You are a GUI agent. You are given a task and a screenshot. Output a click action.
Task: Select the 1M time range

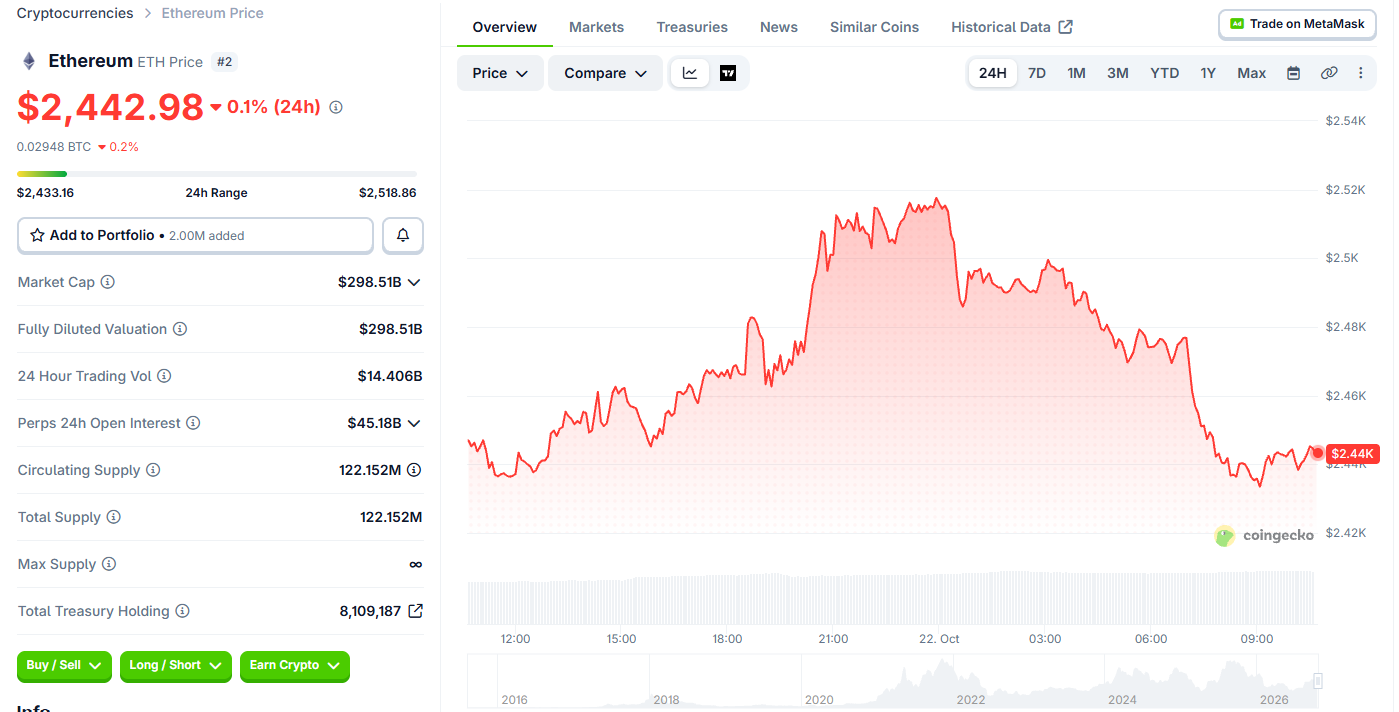pyautogui.click(x=1076, y=73)
